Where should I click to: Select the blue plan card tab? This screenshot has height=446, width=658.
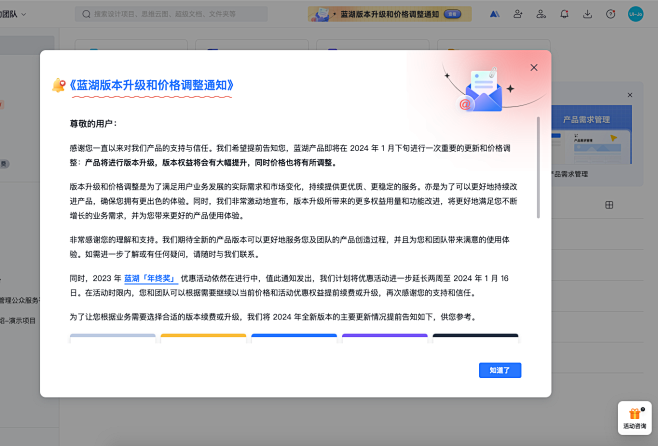pos(294,338)
